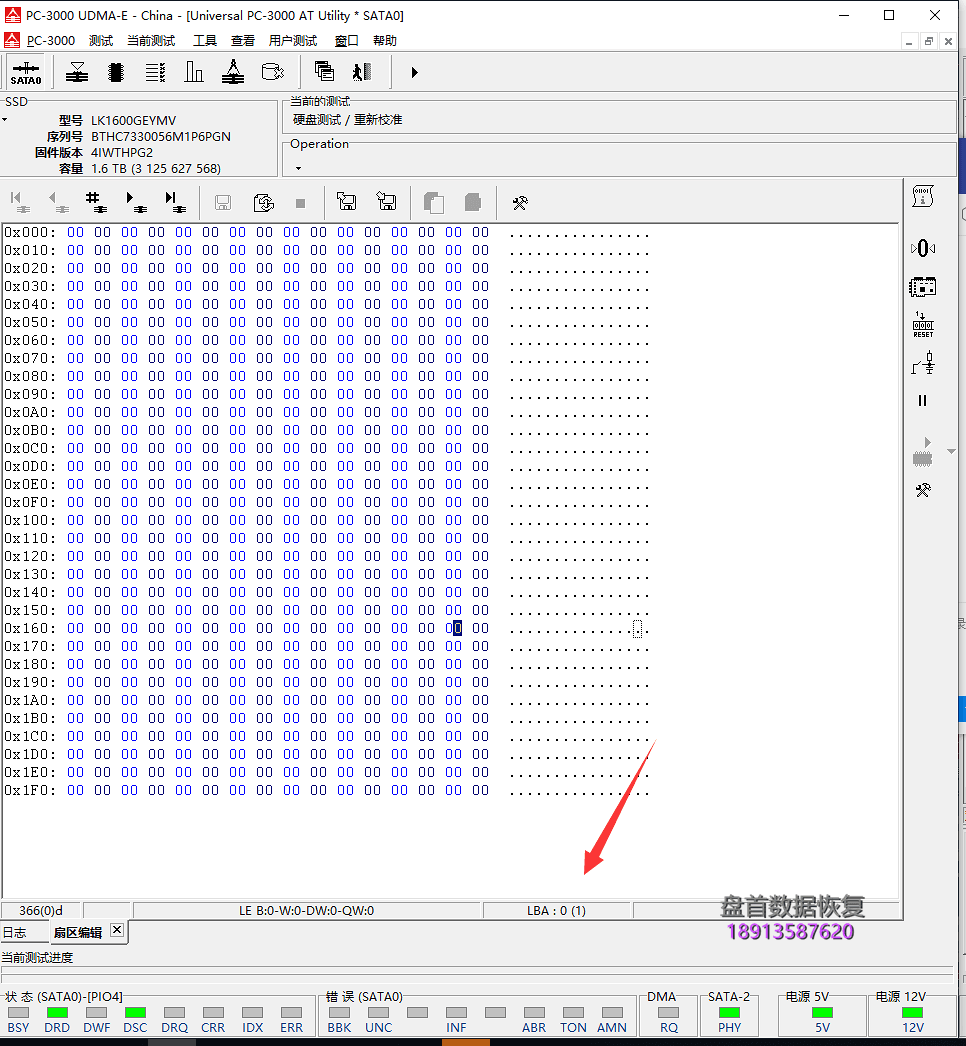
Task: Close the 扇区编辑 tab
Action: coord(117,930)
